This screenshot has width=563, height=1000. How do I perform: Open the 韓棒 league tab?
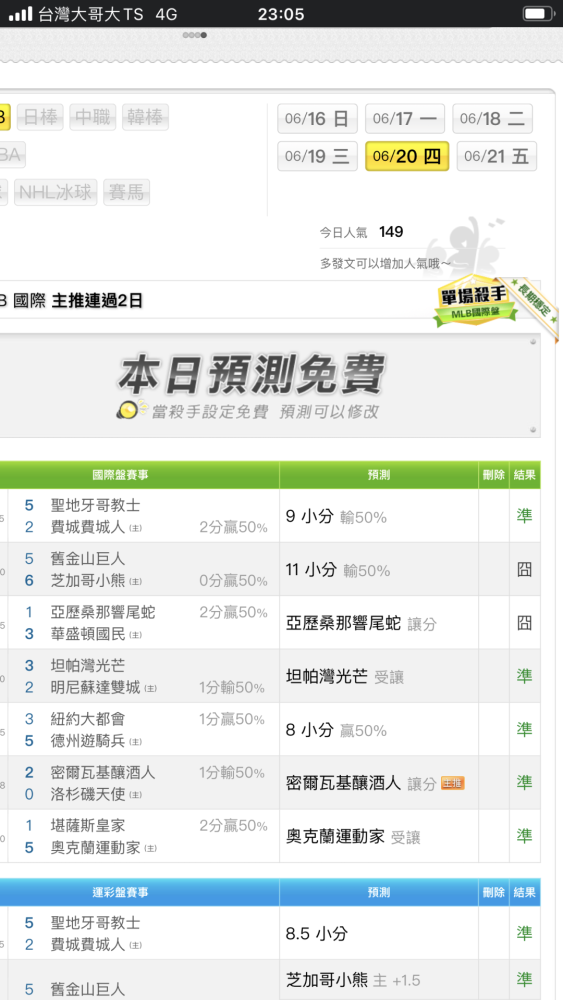tap(145, 117)
